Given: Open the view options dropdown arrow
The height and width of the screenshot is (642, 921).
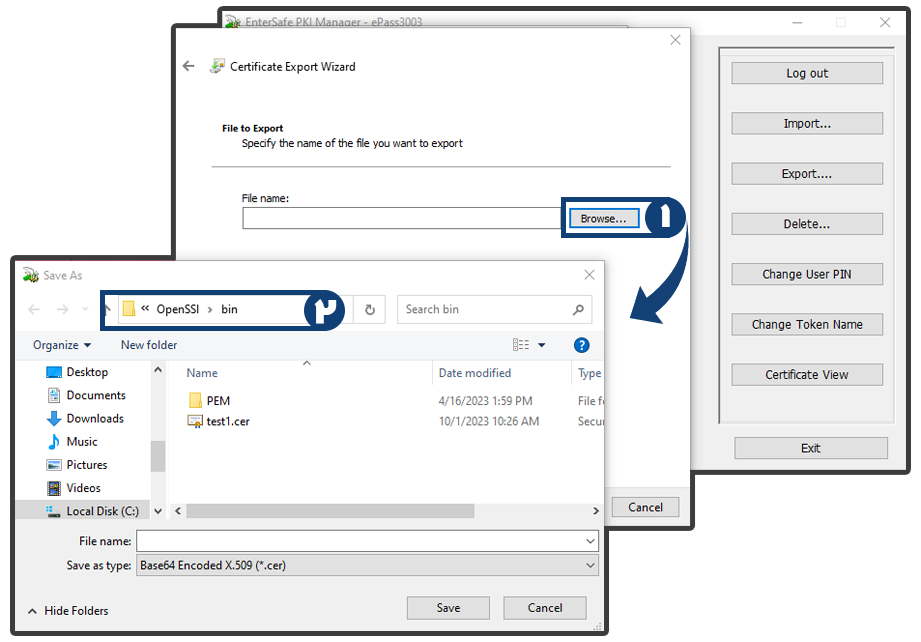Looking at the screenshot, I should point(542,345).
